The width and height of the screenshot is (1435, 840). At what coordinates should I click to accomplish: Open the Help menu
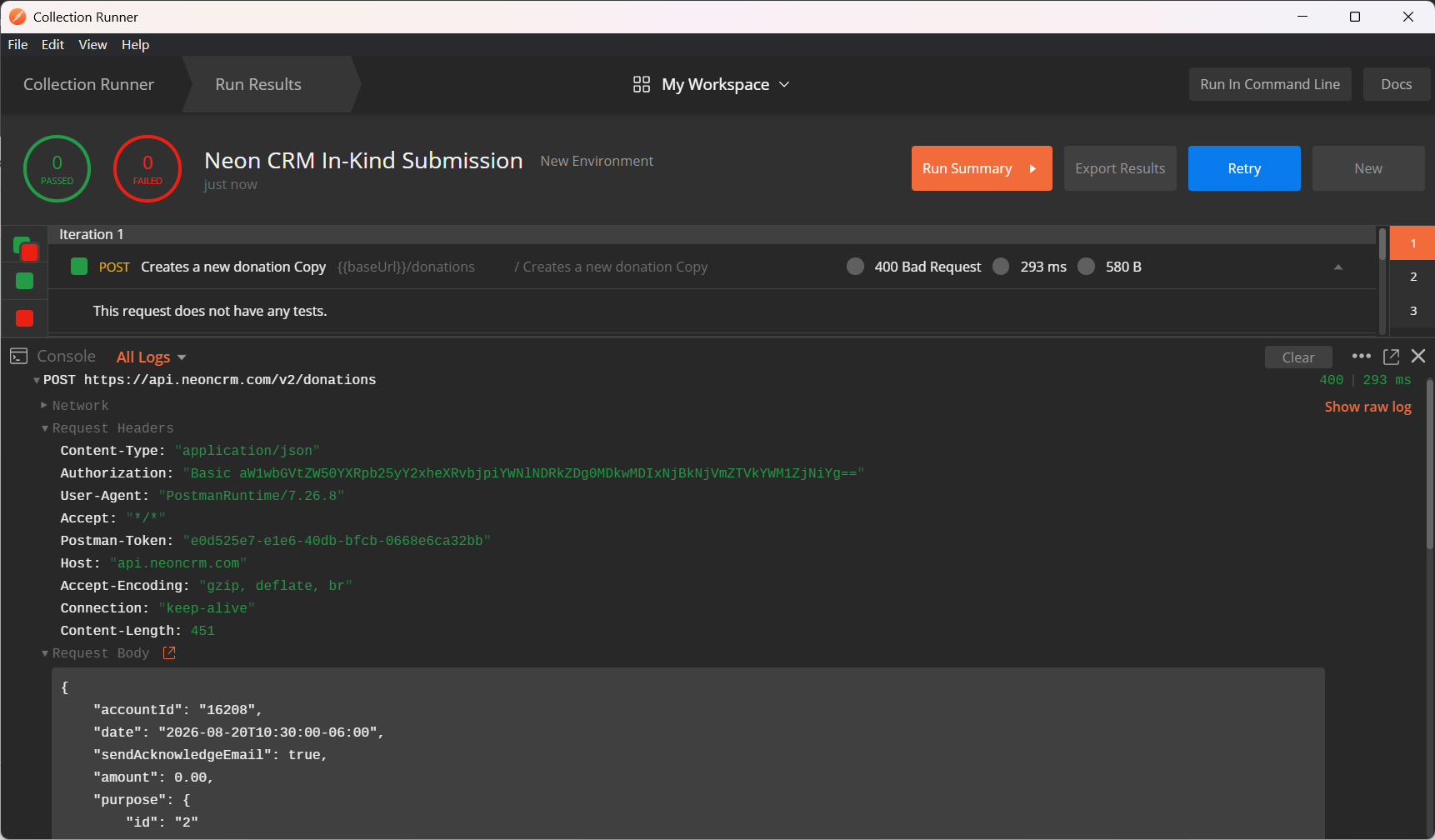(x=135, y=44)
